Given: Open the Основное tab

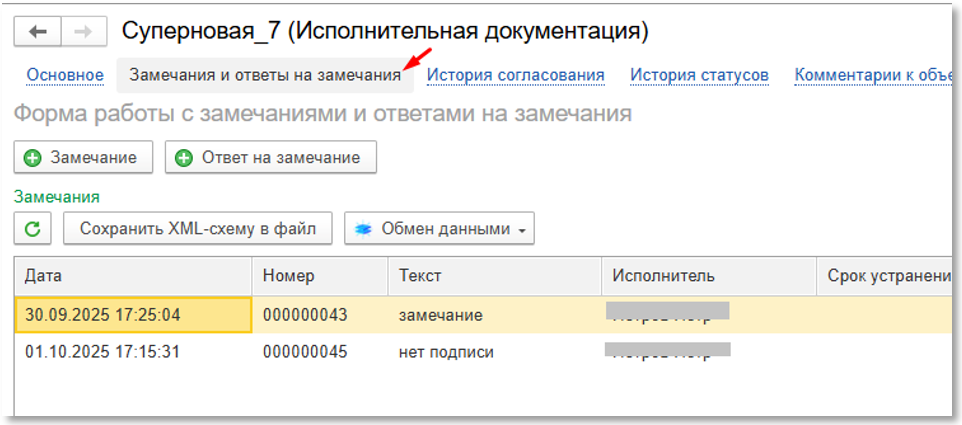Looking at the screenshot, I should (65, 75).
